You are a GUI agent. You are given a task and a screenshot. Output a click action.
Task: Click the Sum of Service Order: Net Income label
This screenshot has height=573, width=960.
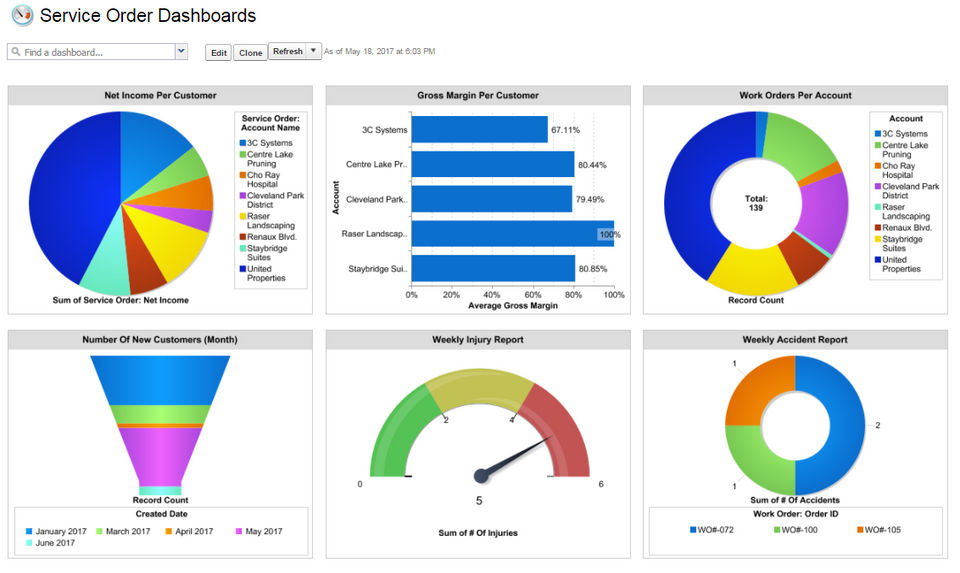pos(121,301)
